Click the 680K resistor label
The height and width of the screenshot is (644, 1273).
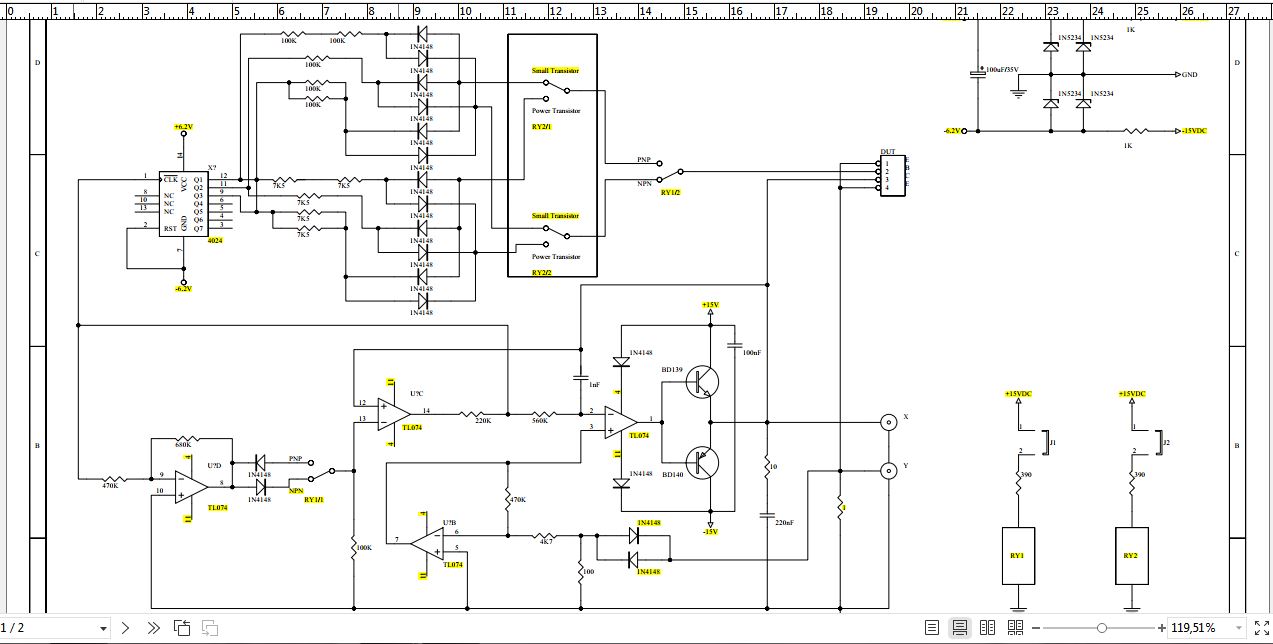(183, 444)
